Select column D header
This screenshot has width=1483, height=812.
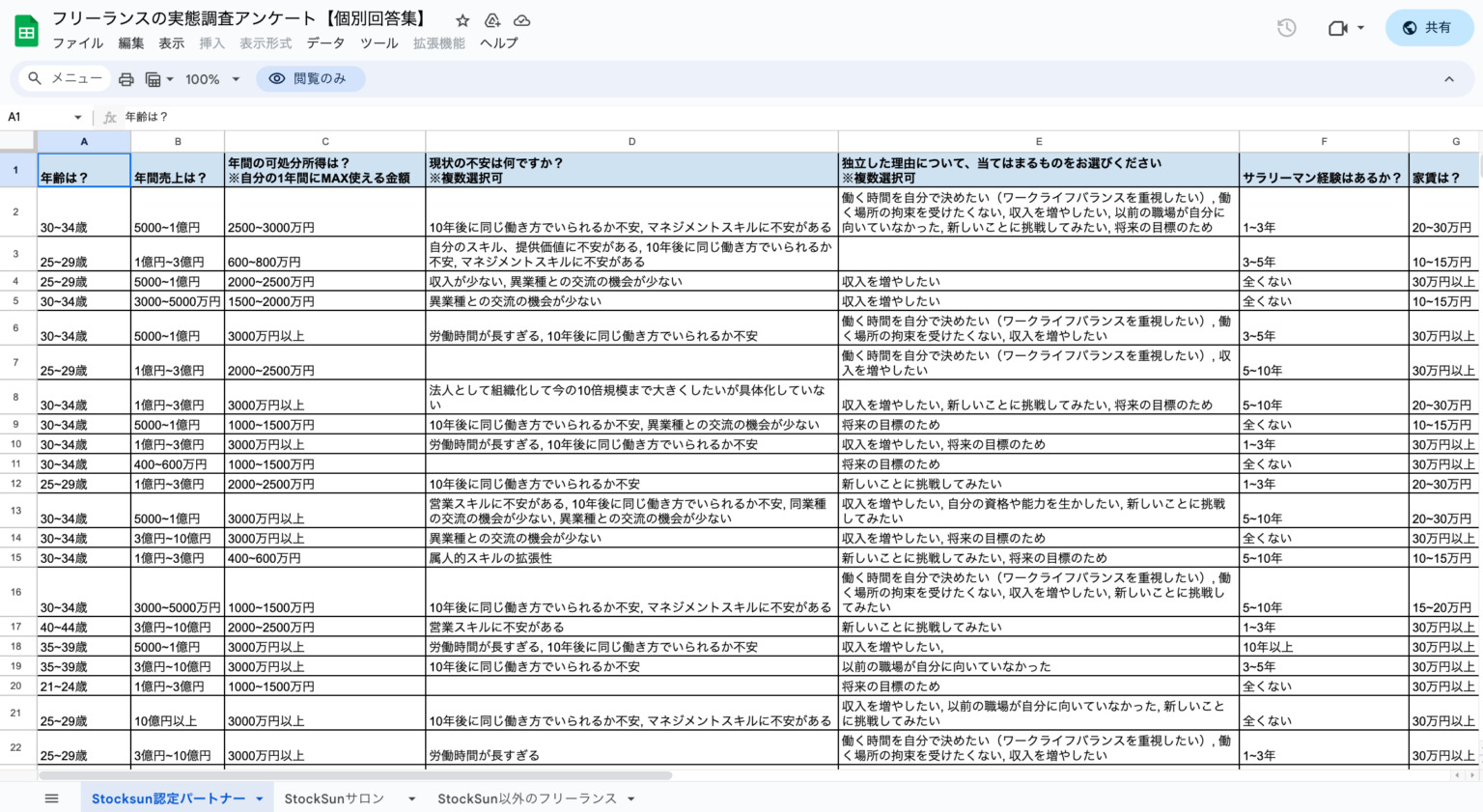click(x=631, y=141)
